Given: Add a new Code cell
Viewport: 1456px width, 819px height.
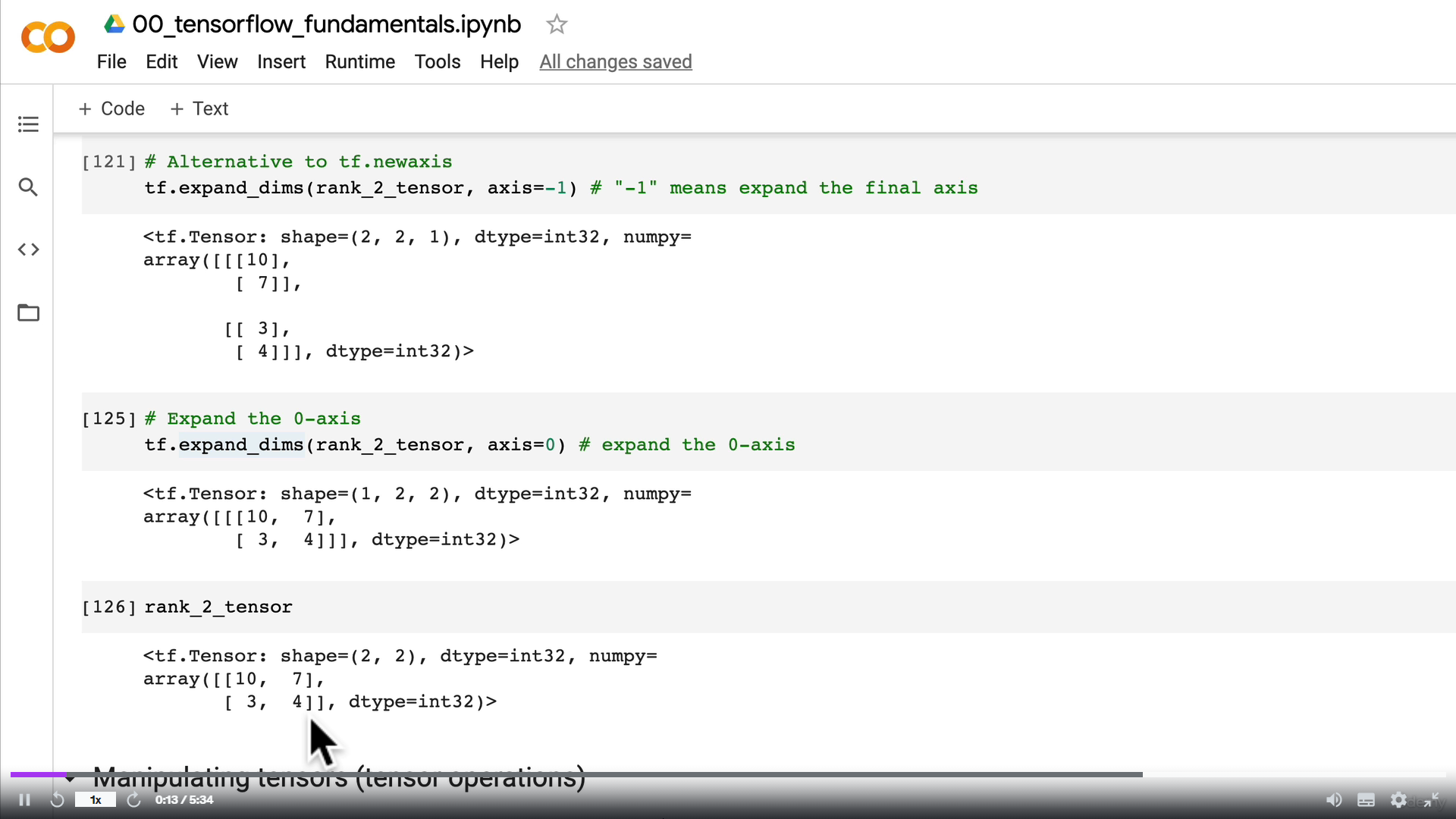Looking at the screenshot, I should (111, 108).
